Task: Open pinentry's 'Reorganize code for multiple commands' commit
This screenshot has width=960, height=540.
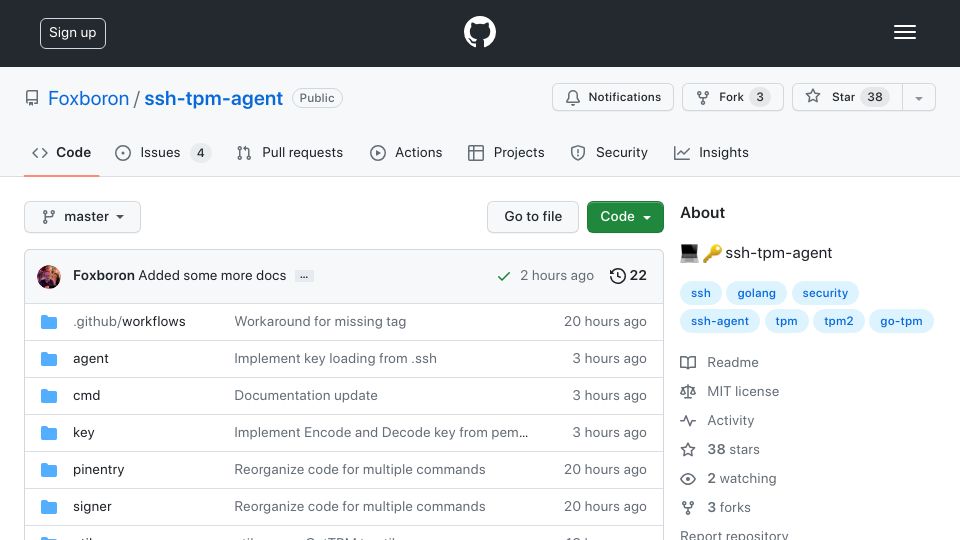Action: coord(360,470)
